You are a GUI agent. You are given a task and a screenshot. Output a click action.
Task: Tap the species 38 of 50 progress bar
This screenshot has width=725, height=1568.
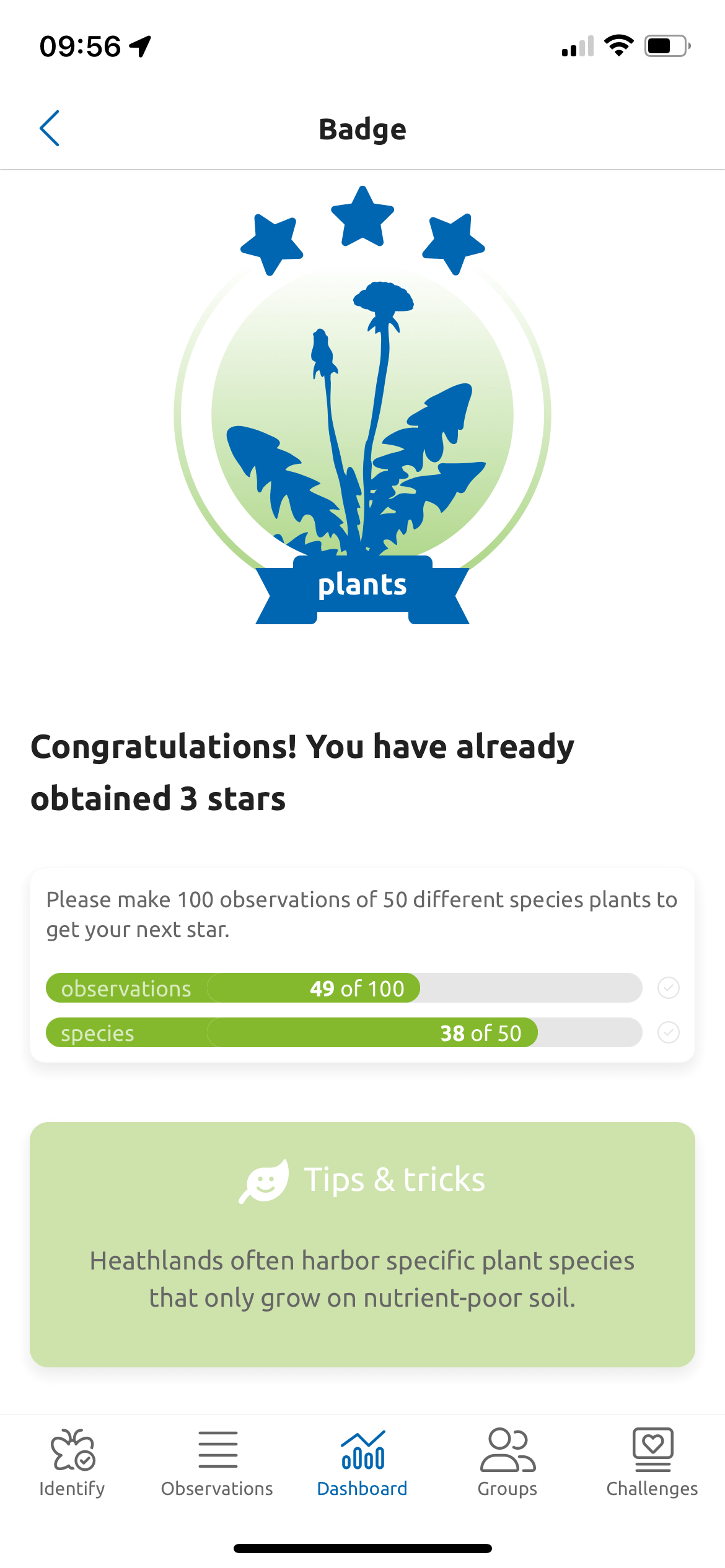[344, 1032]
